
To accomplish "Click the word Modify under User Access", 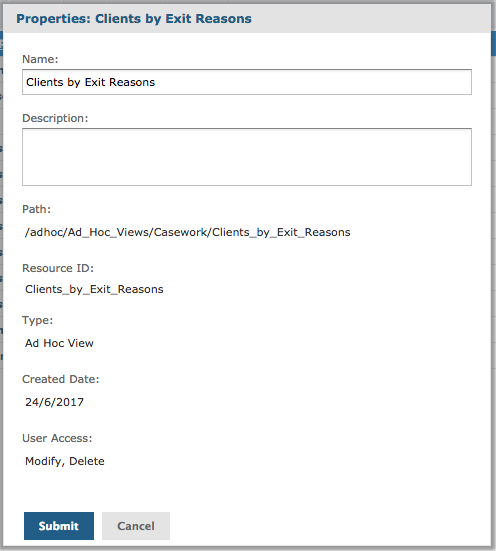I will 44,461.
